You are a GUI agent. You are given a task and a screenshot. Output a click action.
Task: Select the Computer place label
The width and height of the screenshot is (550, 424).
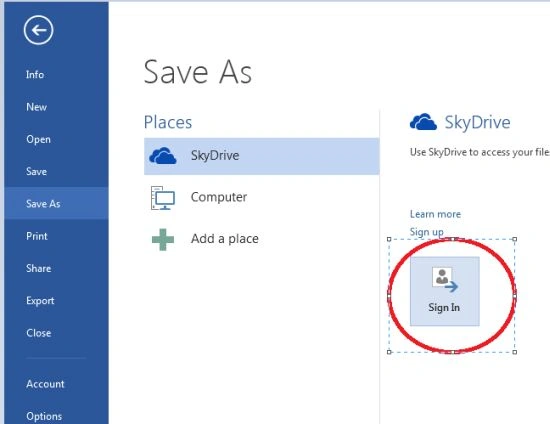point(219,197)
